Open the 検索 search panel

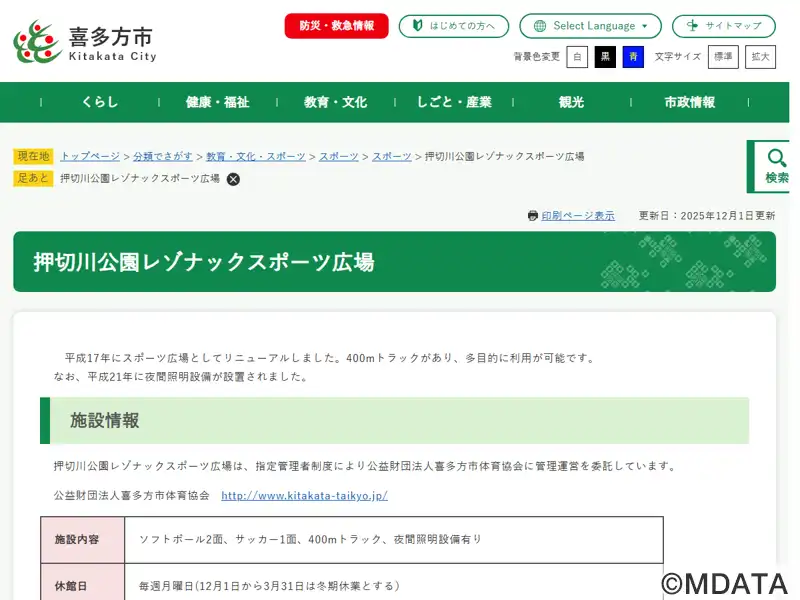[770, 166]
